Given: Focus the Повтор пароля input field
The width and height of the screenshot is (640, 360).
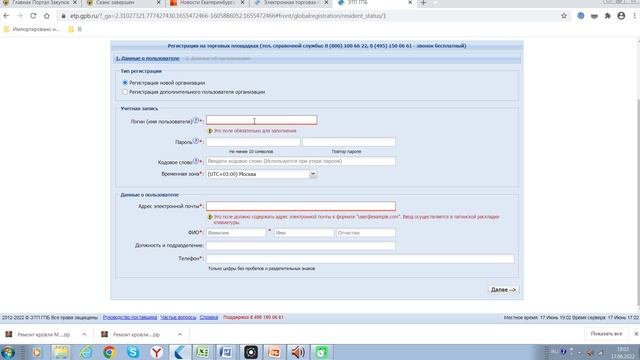Looking at the screenshot, I should (x=349, y=142).
